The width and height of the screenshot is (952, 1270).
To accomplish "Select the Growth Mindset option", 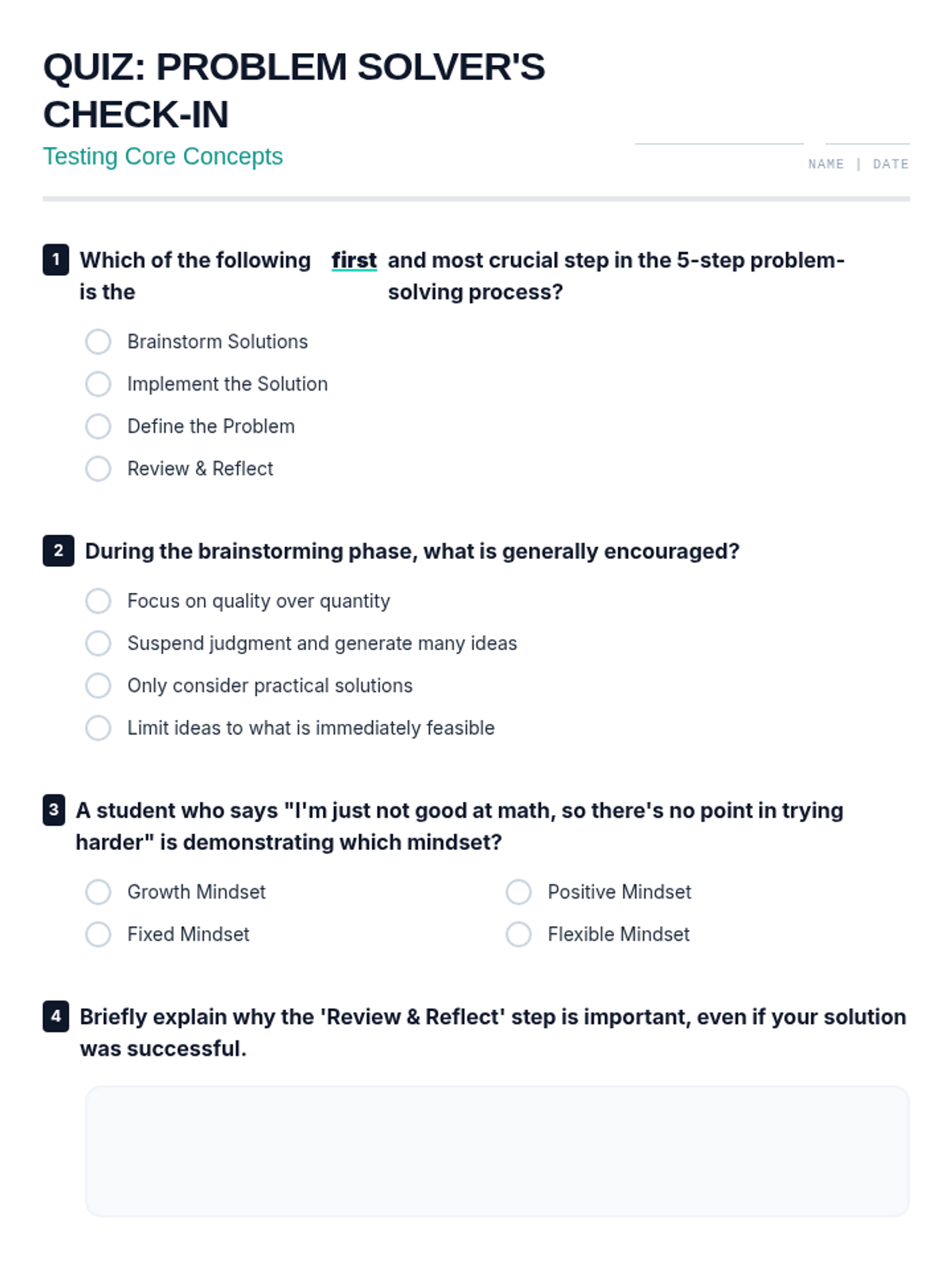I will pos(98,892).
